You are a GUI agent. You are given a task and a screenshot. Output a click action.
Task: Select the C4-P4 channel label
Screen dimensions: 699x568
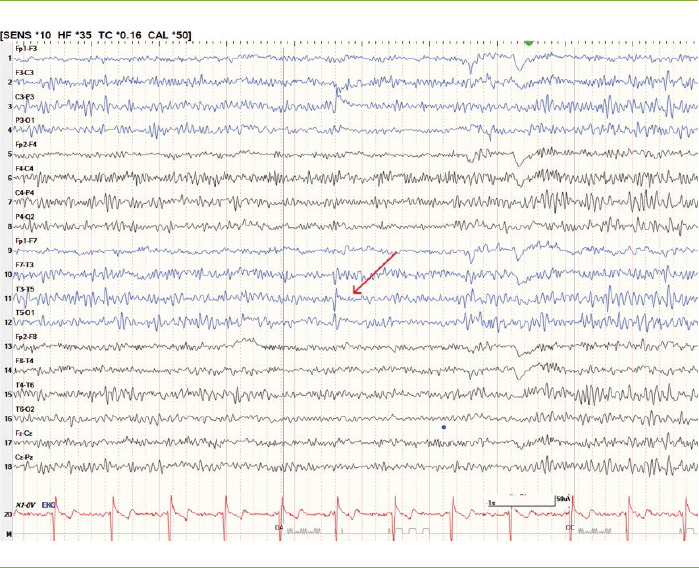[25, 193]
